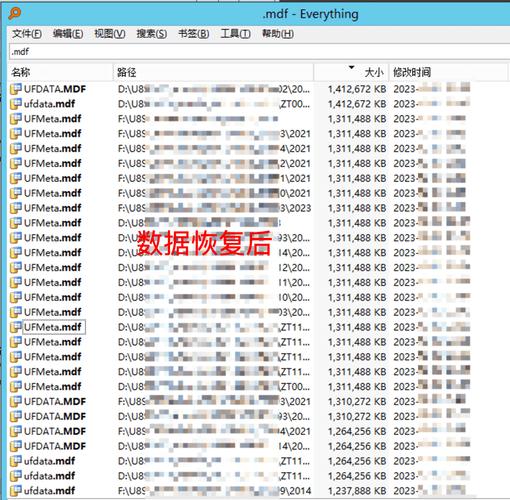The height and width of the screenshot is (500, 510).
Task: Click icon of UFMeta.mdf with path ending 4\2021
Action: (16, 148)
